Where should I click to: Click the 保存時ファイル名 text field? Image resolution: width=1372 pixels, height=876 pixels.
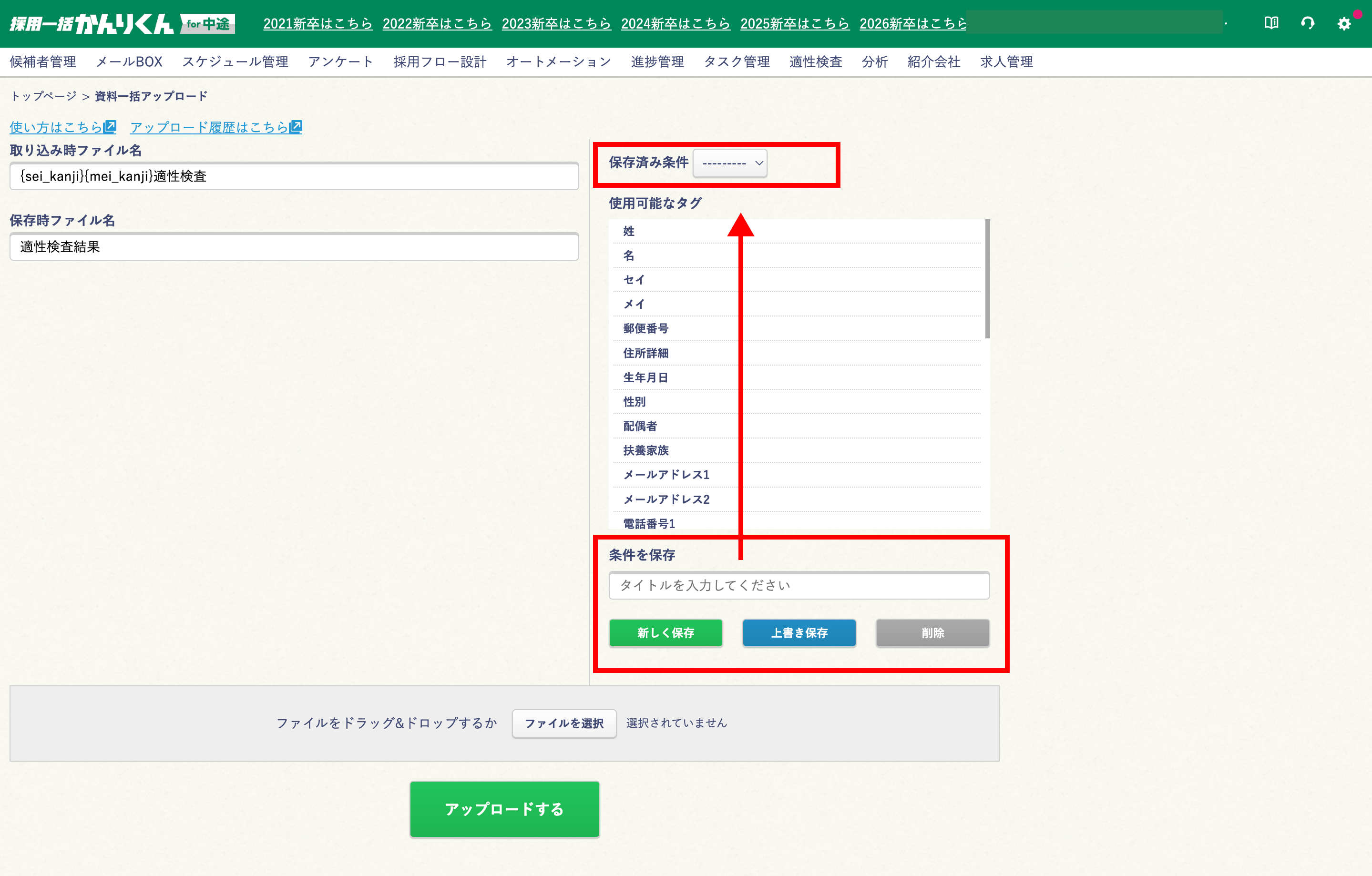coord(294,246)
